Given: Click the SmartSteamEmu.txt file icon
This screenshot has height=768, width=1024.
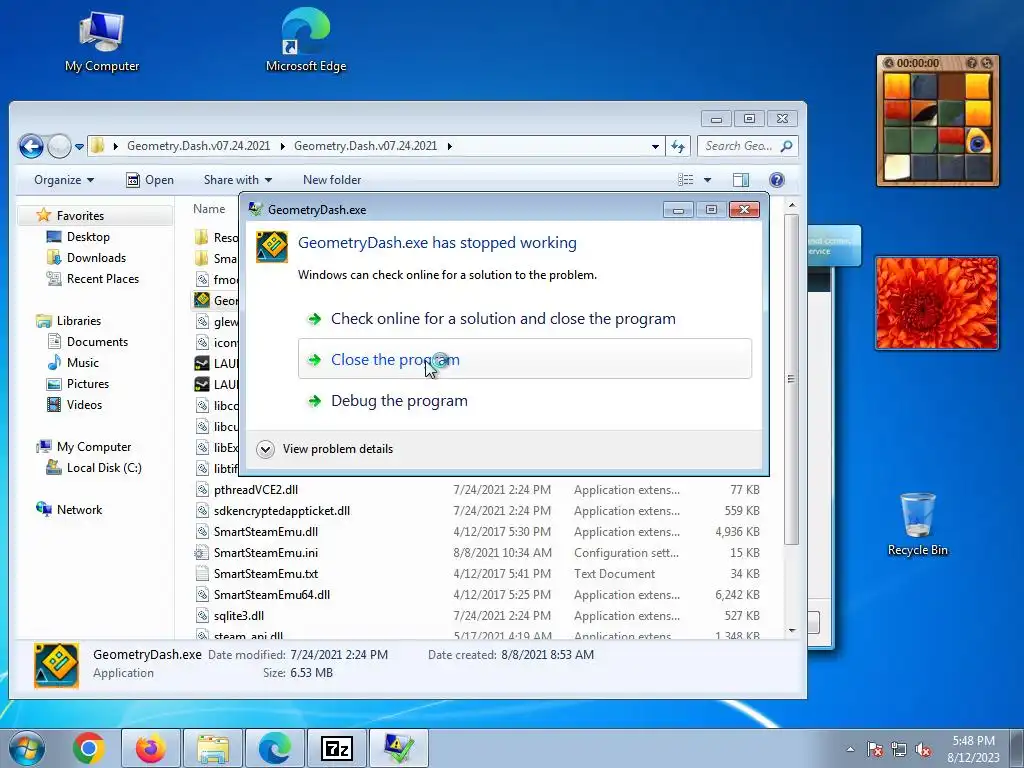Looking at the screenshot, I should tap(202, 573).
